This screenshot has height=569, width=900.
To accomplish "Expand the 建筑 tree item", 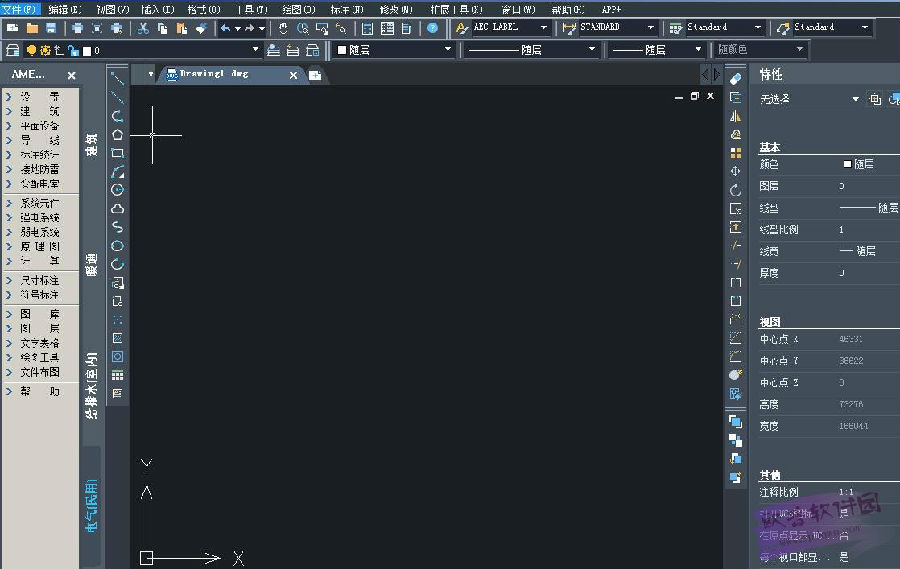I will [40, 111].
